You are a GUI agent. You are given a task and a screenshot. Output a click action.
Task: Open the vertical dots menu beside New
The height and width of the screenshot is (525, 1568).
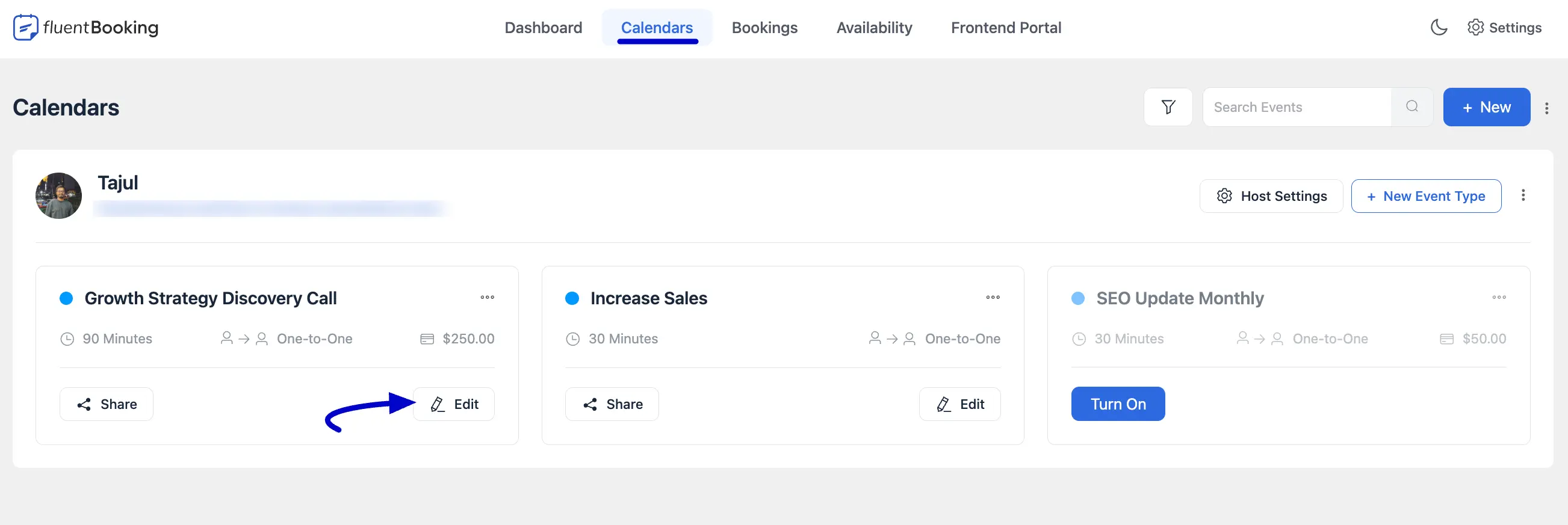(1546, 108)
